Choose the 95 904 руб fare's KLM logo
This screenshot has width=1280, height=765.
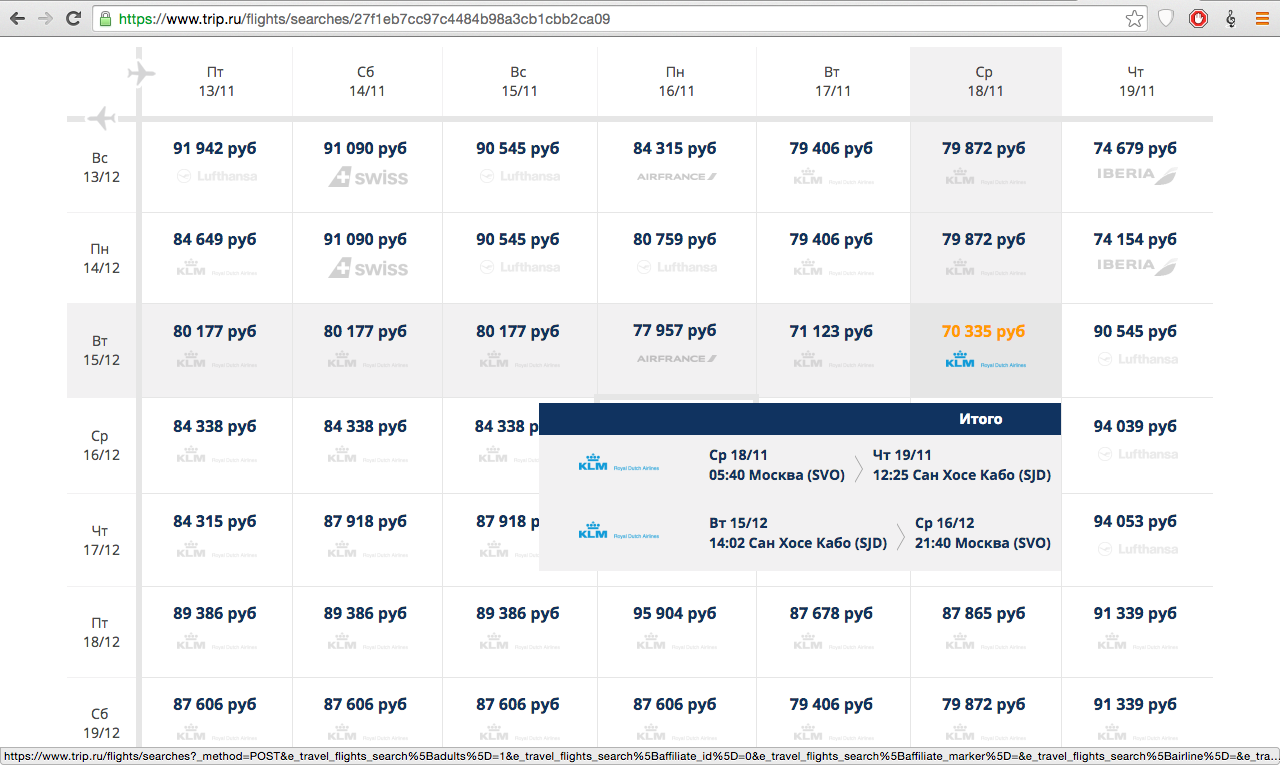pos(677,643)
